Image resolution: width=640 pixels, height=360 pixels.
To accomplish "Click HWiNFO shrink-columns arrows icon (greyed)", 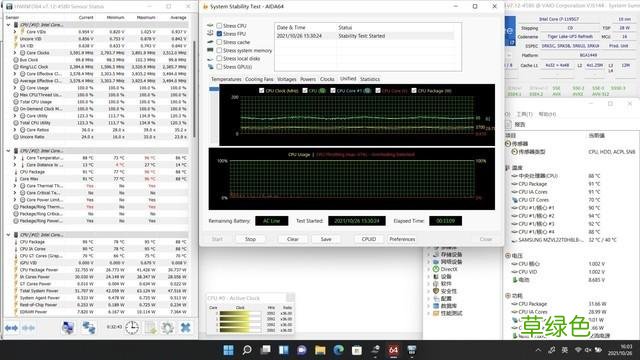I will click(x=28, y=328).
